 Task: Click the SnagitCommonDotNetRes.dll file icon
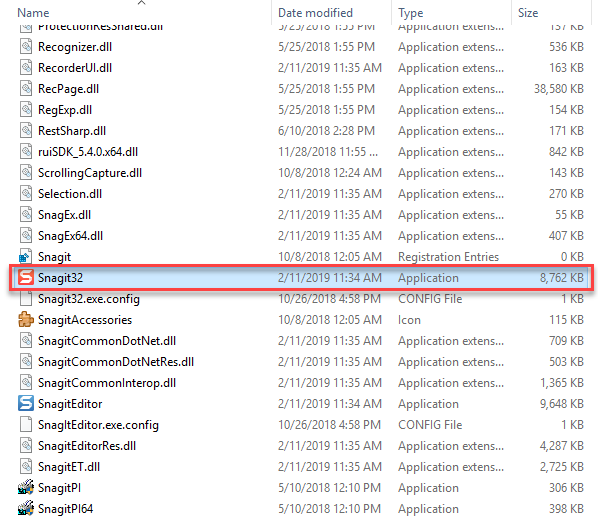point(26,362)
